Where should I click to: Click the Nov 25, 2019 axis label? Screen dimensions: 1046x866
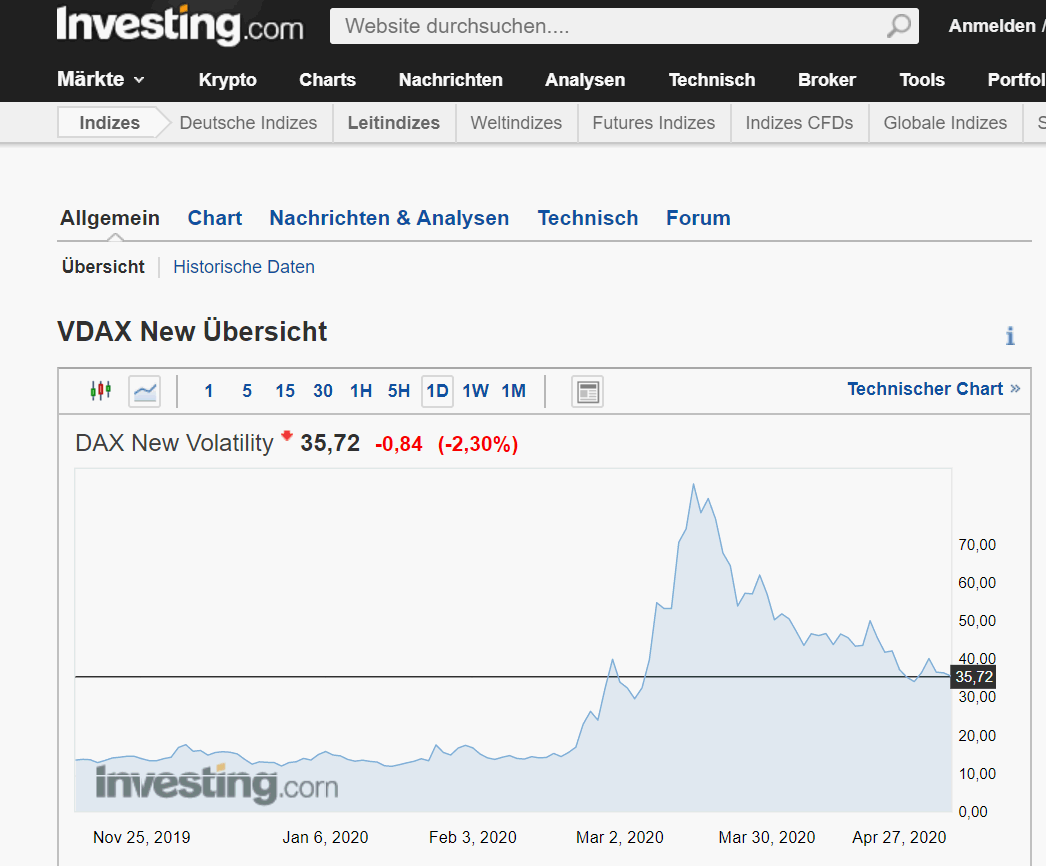pos(141,837)
